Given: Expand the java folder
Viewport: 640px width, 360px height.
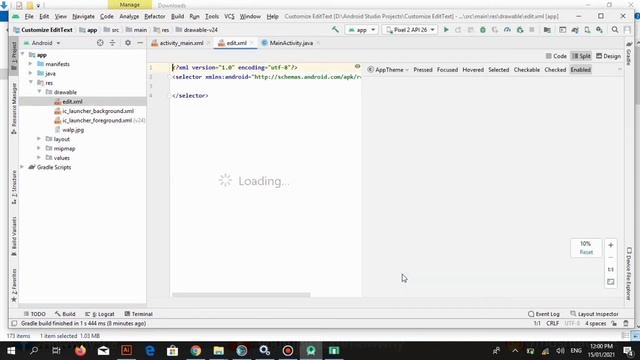Looking at the screenshot, I should pyautogui.click(x=31, y=73).
